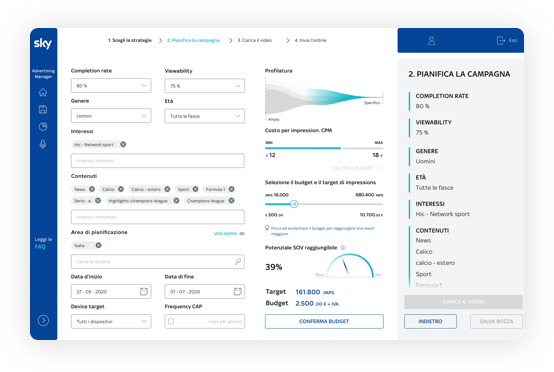Open the pie chart reports icon
The width and height of the screenshot is (554, 372).
(43, 126)
